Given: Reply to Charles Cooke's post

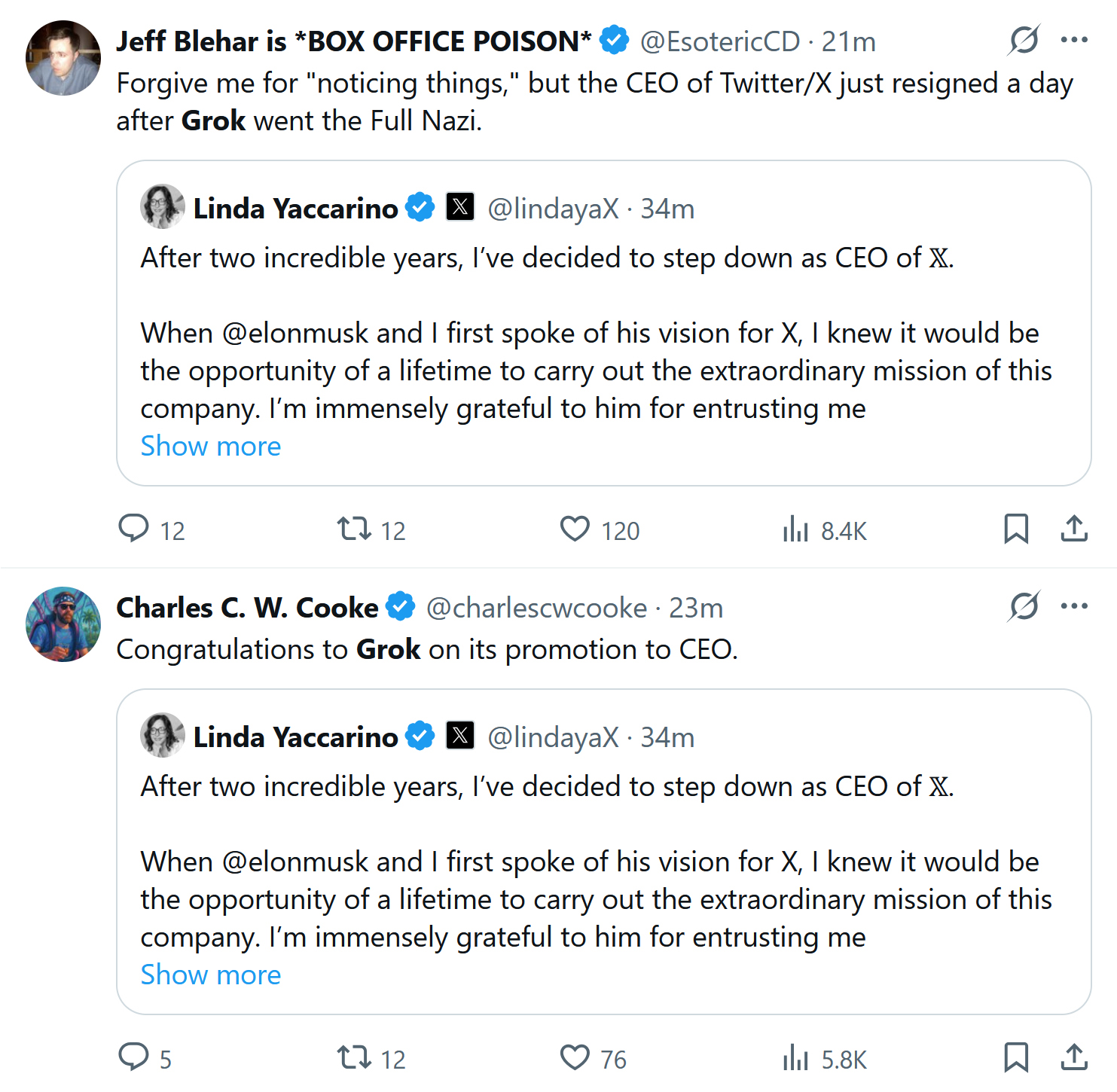Looking at the screenshot, I should pyautogui.click(x=134, y=1057).
